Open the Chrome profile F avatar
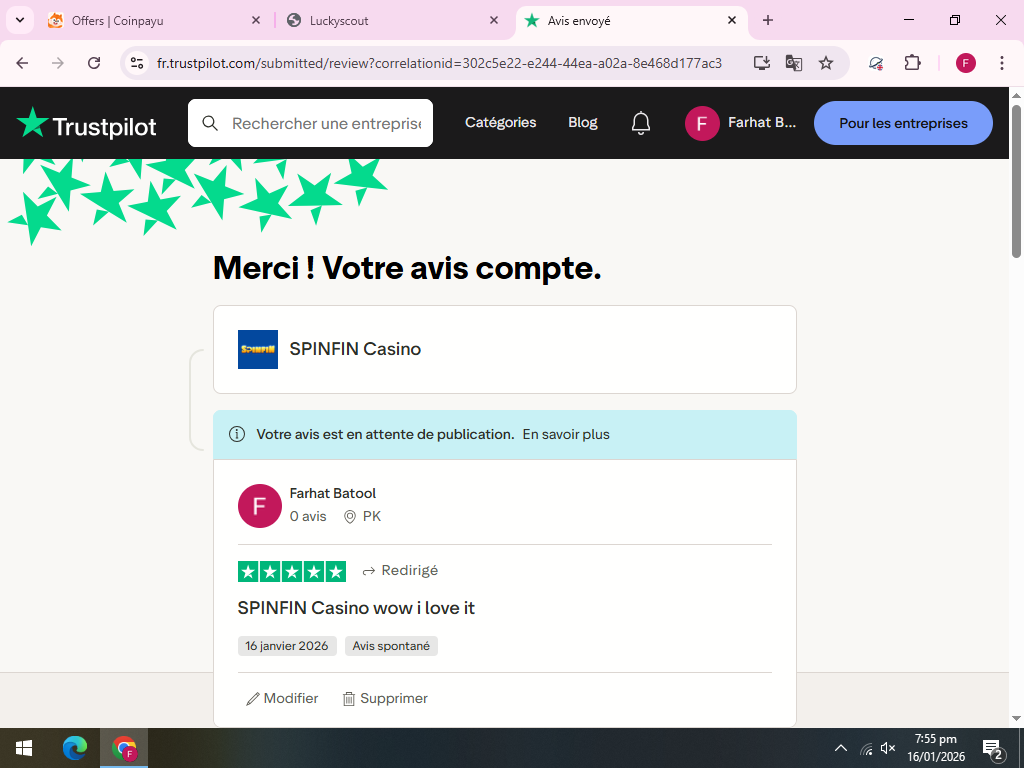This screenshot has height=768, width=1024. 966,63
